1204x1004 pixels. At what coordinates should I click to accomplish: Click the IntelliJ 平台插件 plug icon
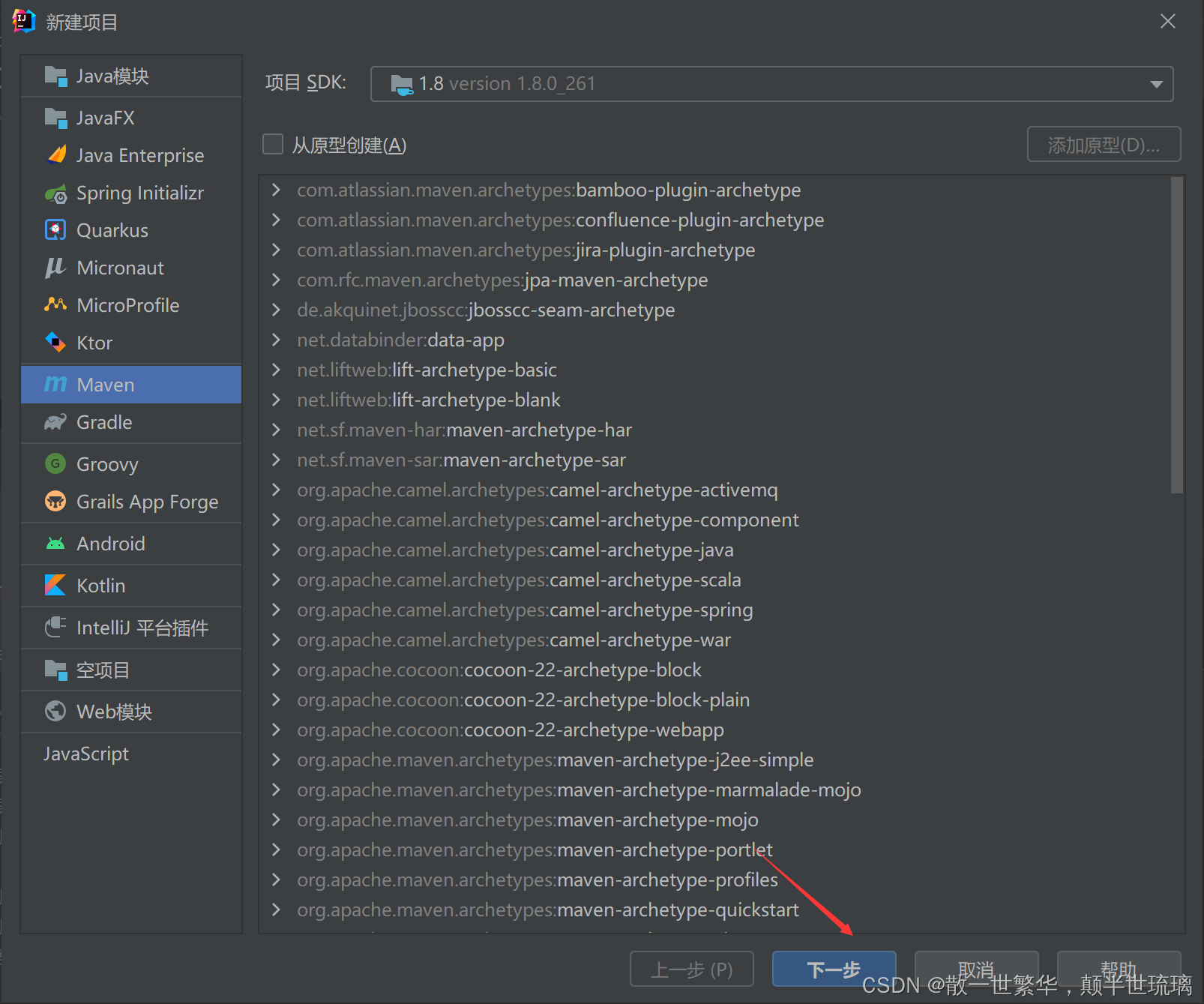pos(55,627)
